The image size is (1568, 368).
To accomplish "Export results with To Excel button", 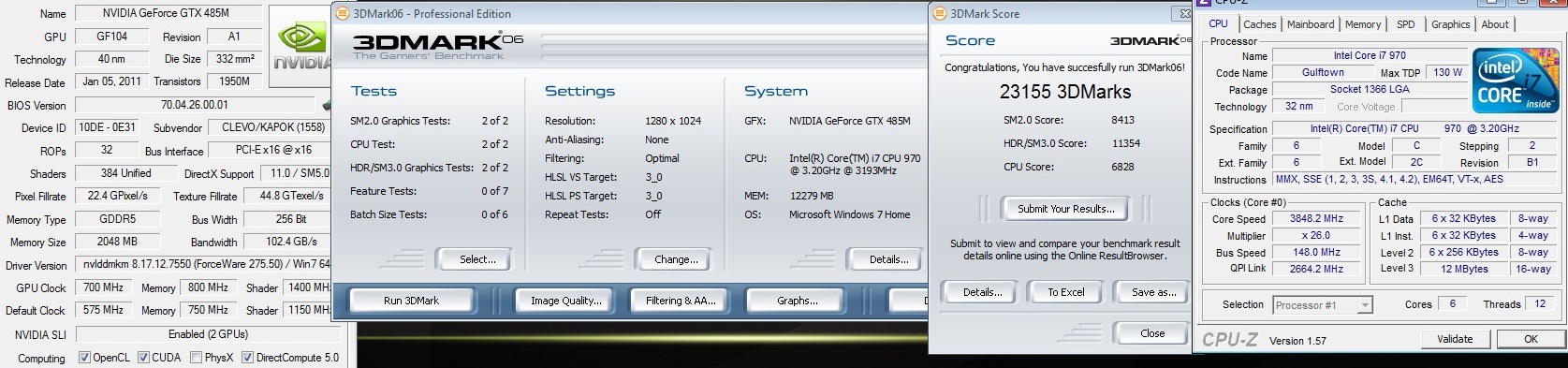I will coord(1065,292).
